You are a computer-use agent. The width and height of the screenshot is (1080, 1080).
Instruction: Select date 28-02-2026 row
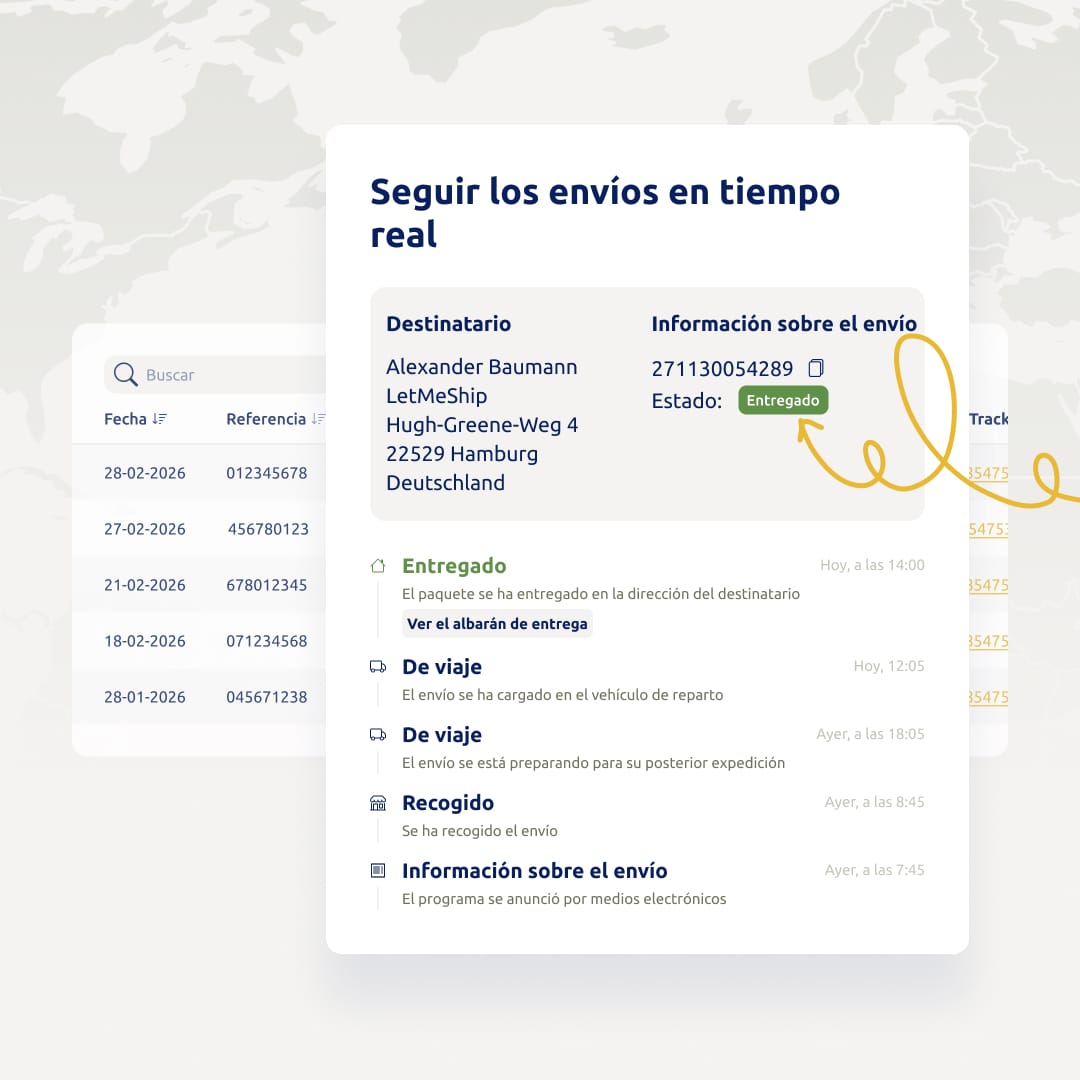(x=145, y=473)
